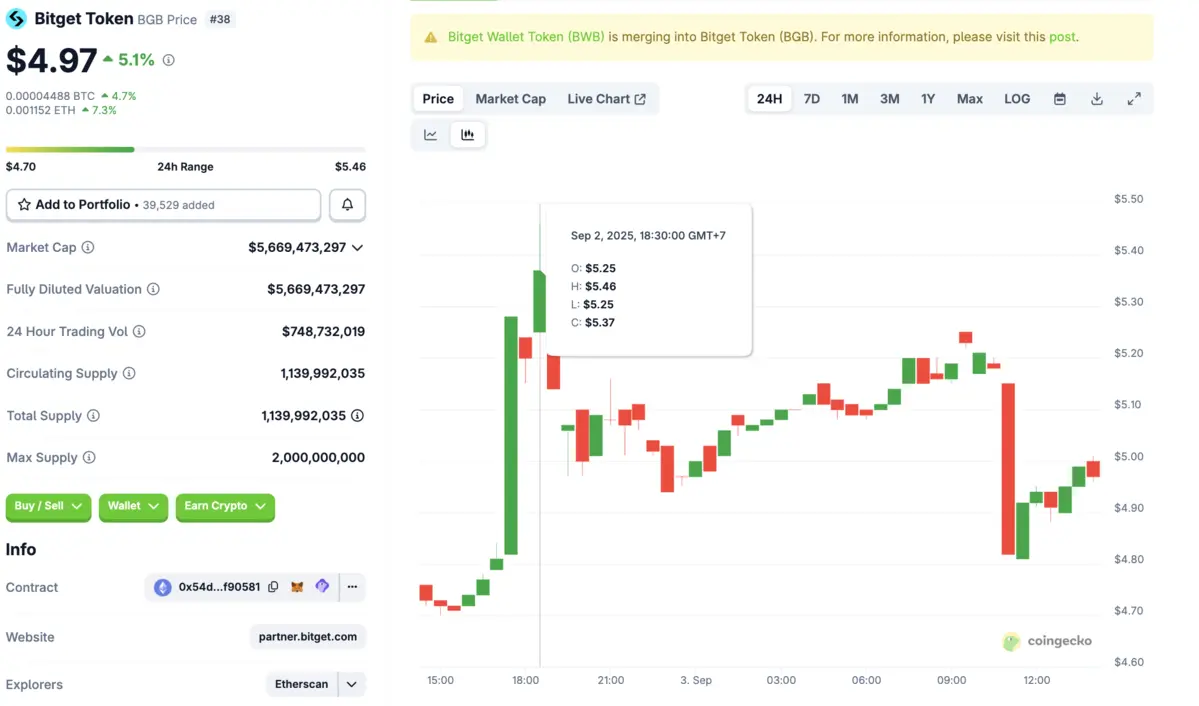Image resolution: width=1199 pixels, height=706 pixels.
Task: Open the calendar date-range icon on the chart
Action: click(x=1059, y=98)
